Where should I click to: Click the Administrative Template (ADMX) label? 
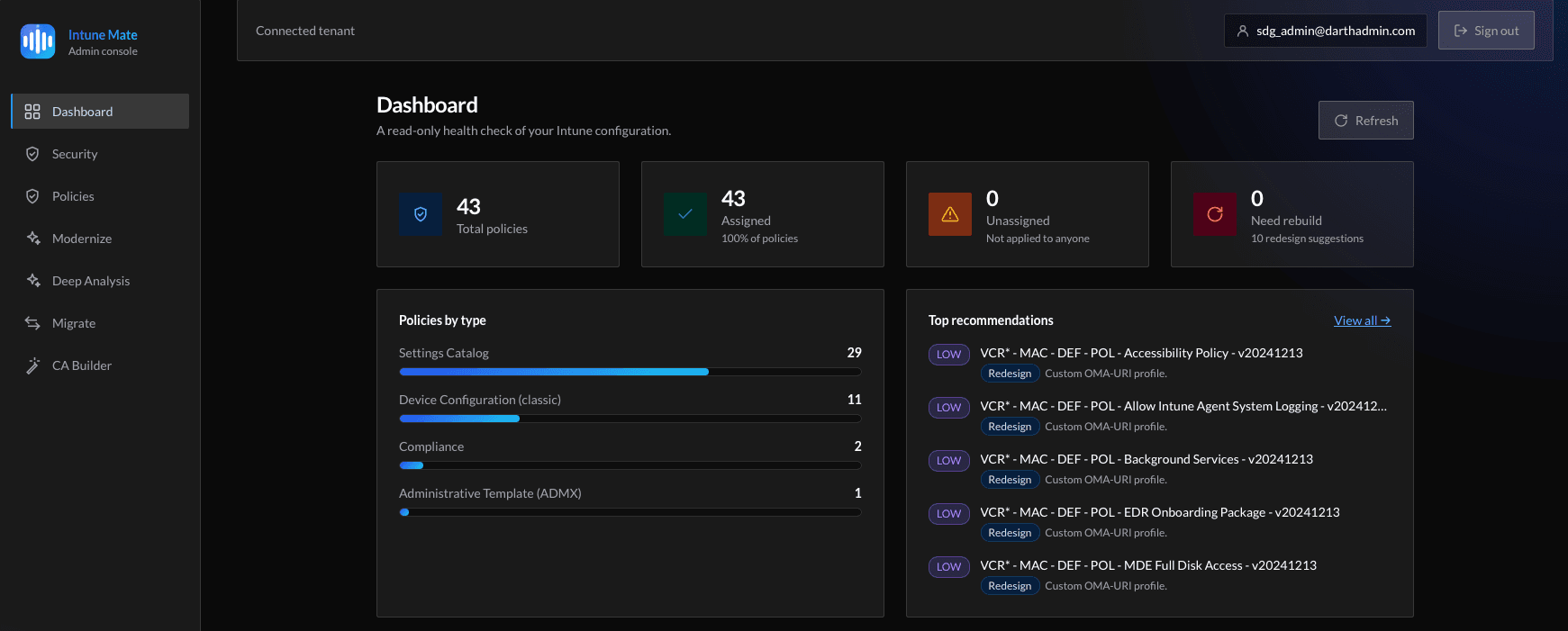(490, 493)
